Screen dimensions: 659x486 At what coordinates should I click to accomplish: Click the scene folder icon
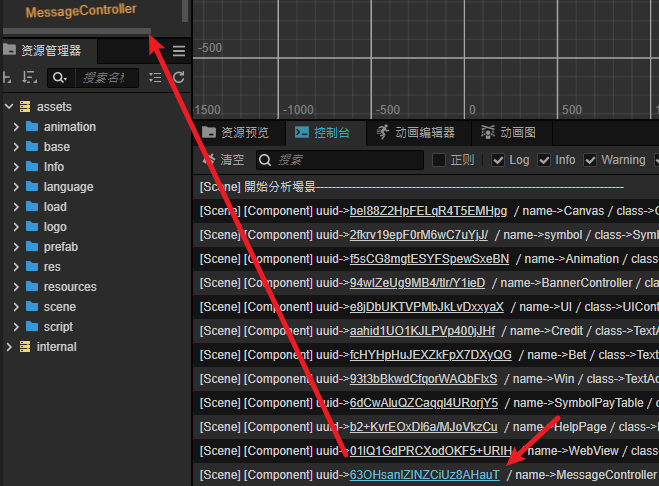coord(32,306)
